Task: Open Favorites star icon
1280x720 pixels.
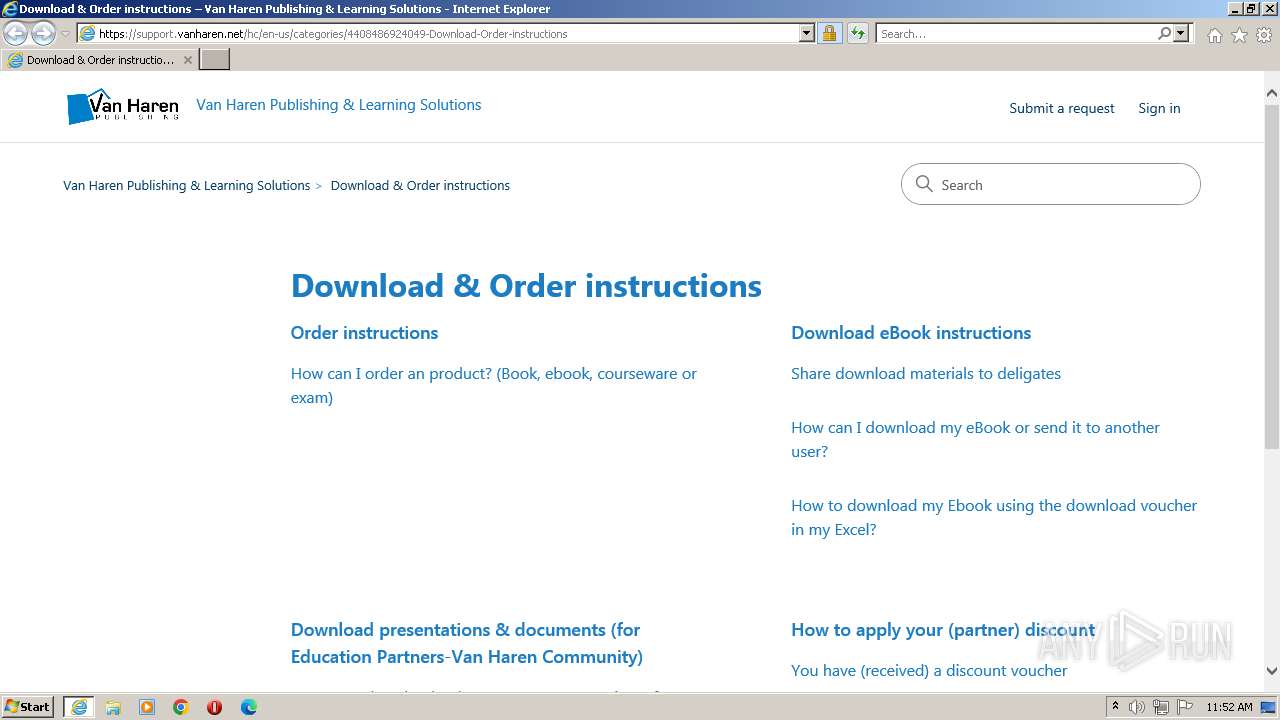Action: click(x=1239, y=35)
